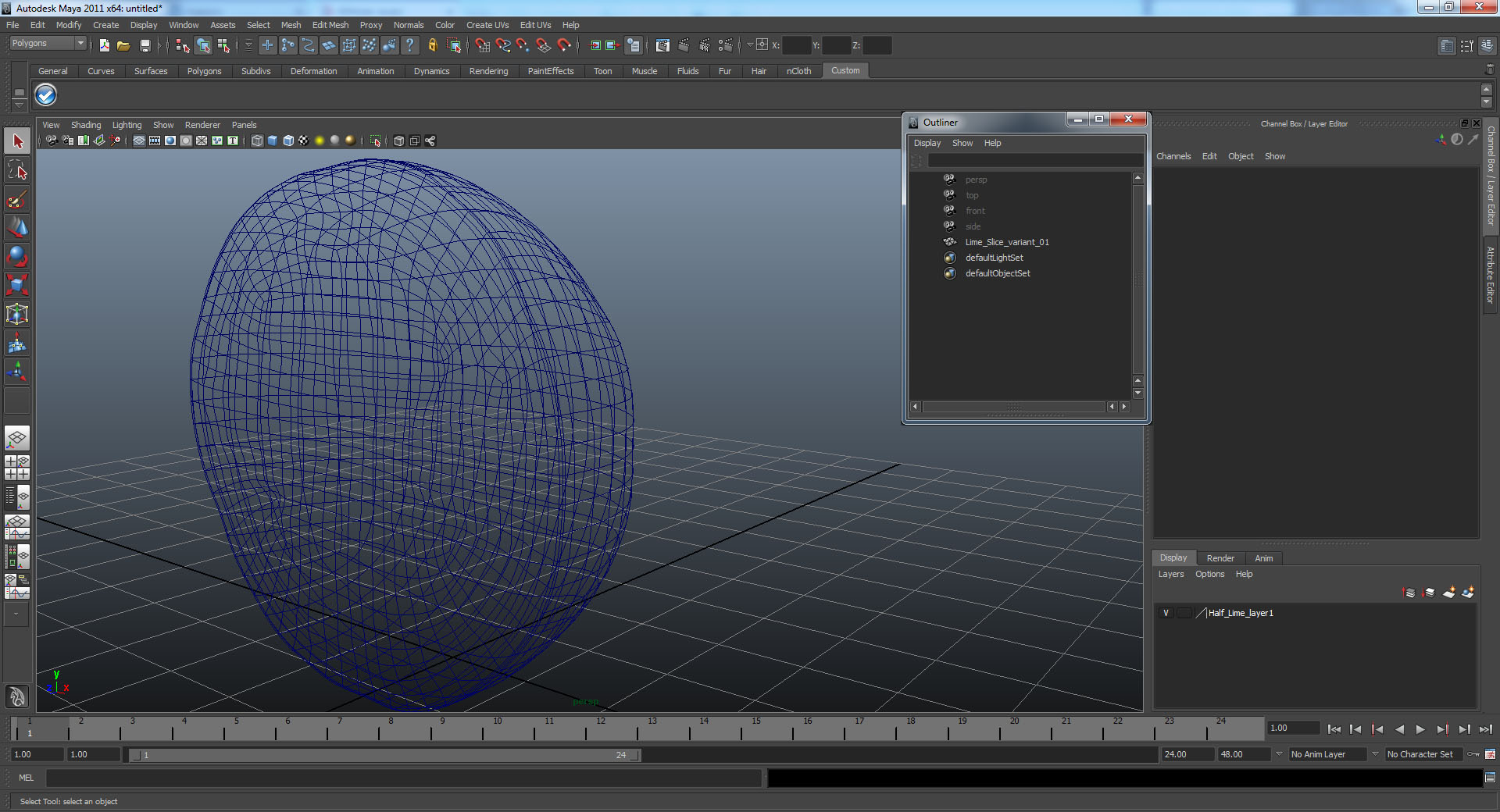
Task: Switch to the Rendering shelf tab
Action: point(489,71)
